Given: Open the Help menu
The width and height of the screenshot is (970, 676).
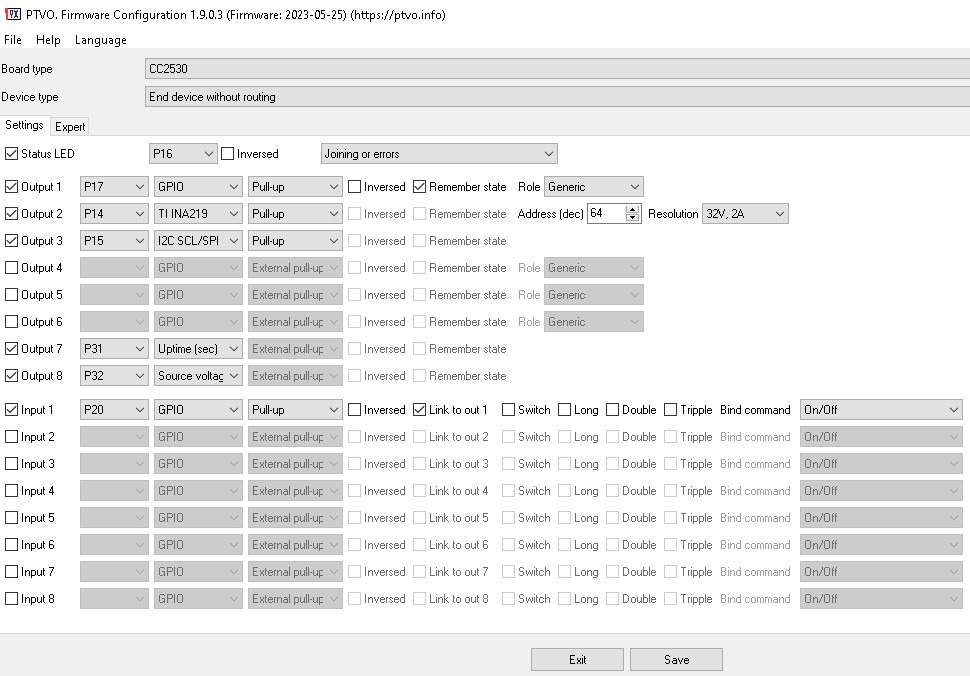Looking at the screenshot, I should tap(47, 40).
